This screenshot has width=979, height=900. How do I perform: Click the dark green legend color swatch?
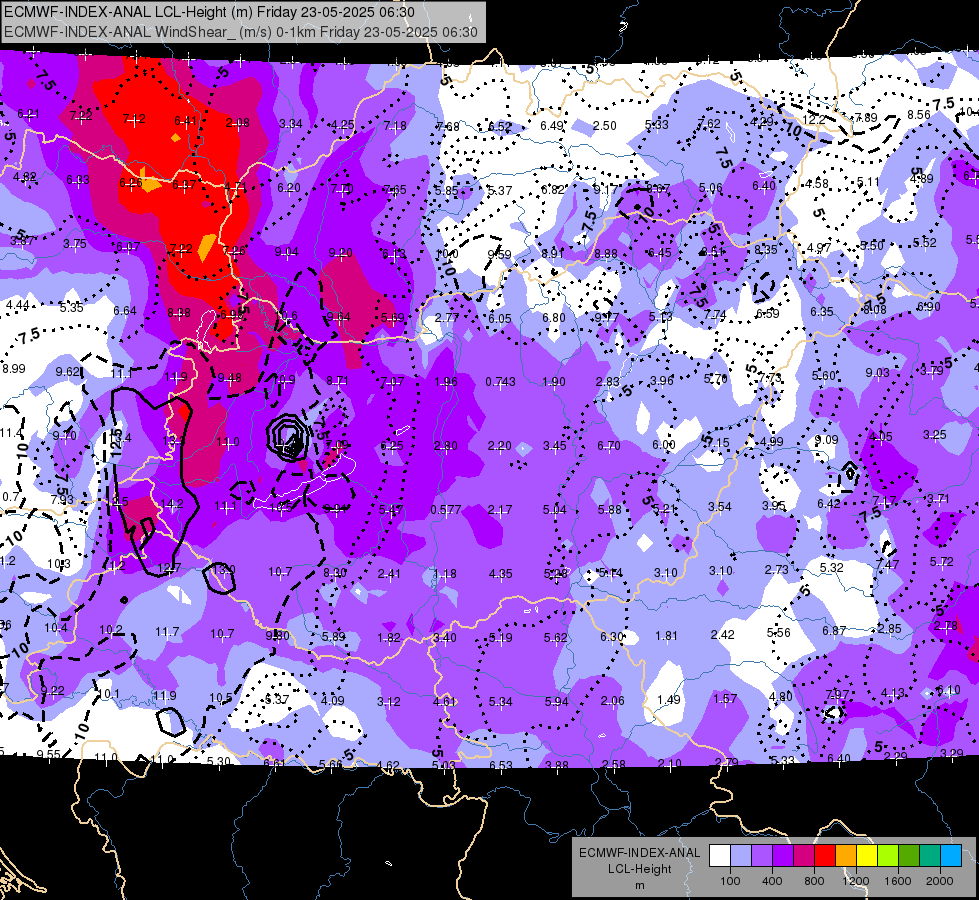pyautogui.click(x=909, y=856)
